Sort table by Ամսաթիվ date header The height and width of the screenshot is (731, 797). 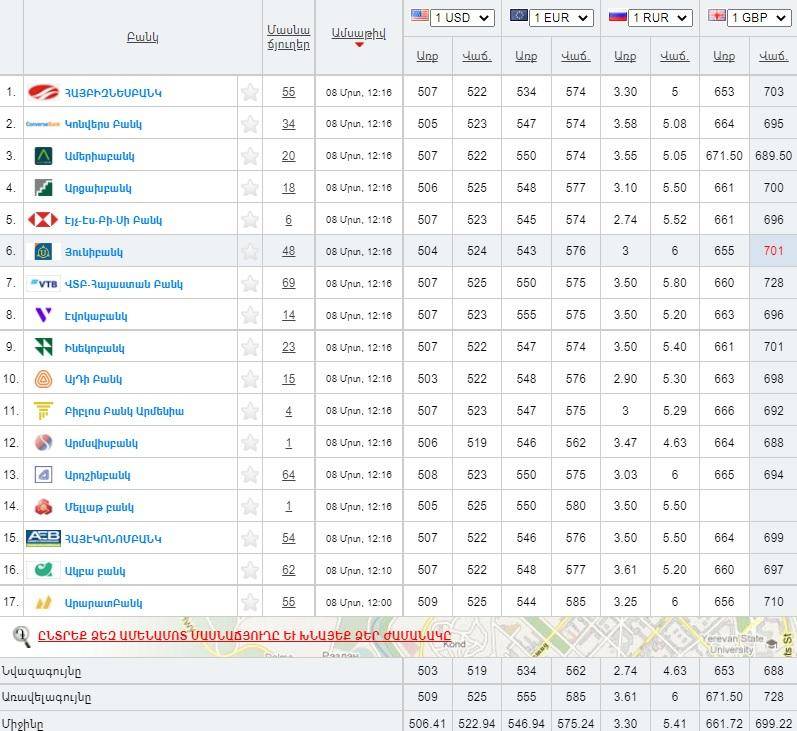pos(358,33)
